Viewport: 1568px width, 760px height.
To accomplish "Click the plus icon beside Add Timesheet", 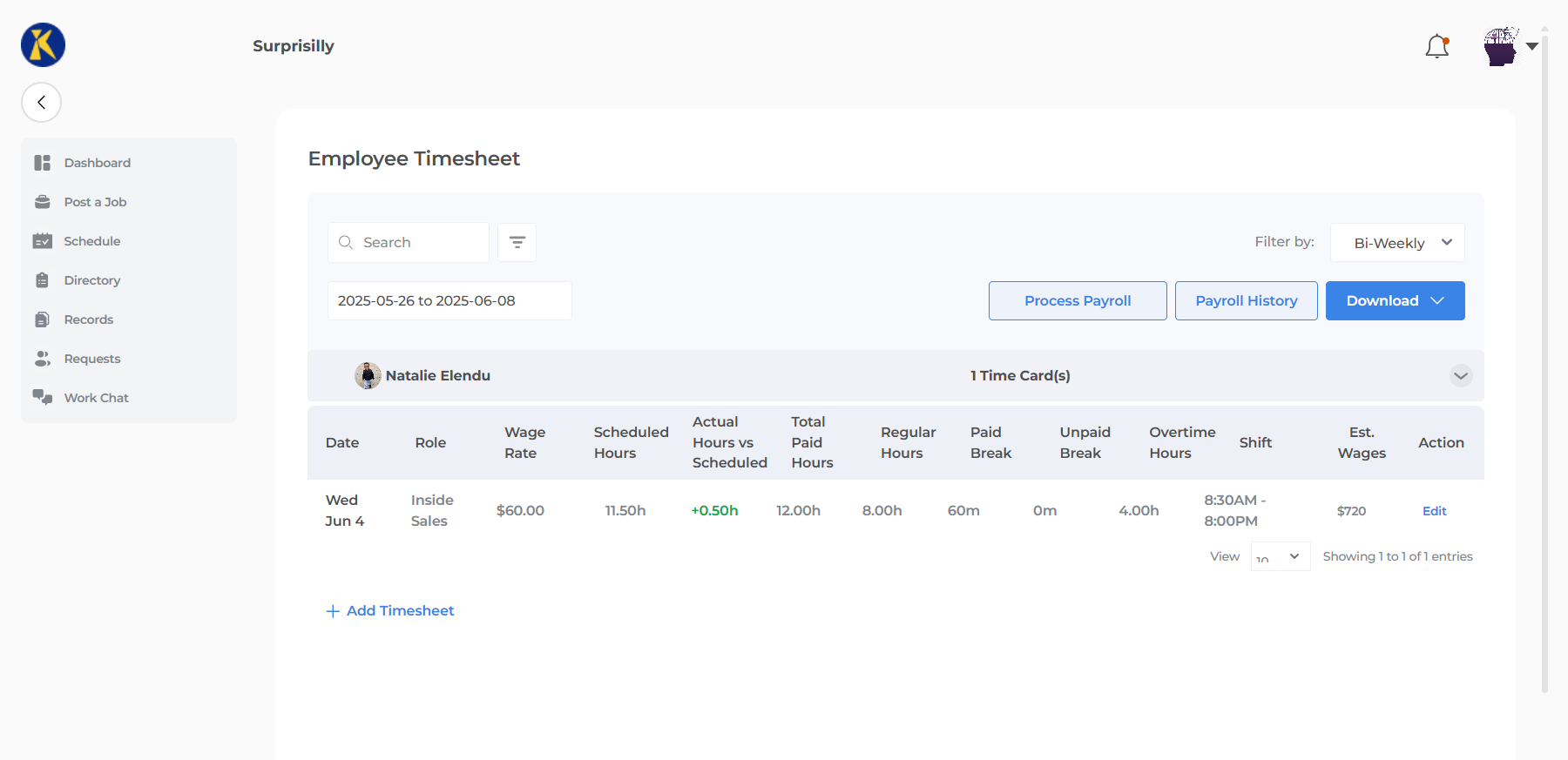I will coord(333,611).
